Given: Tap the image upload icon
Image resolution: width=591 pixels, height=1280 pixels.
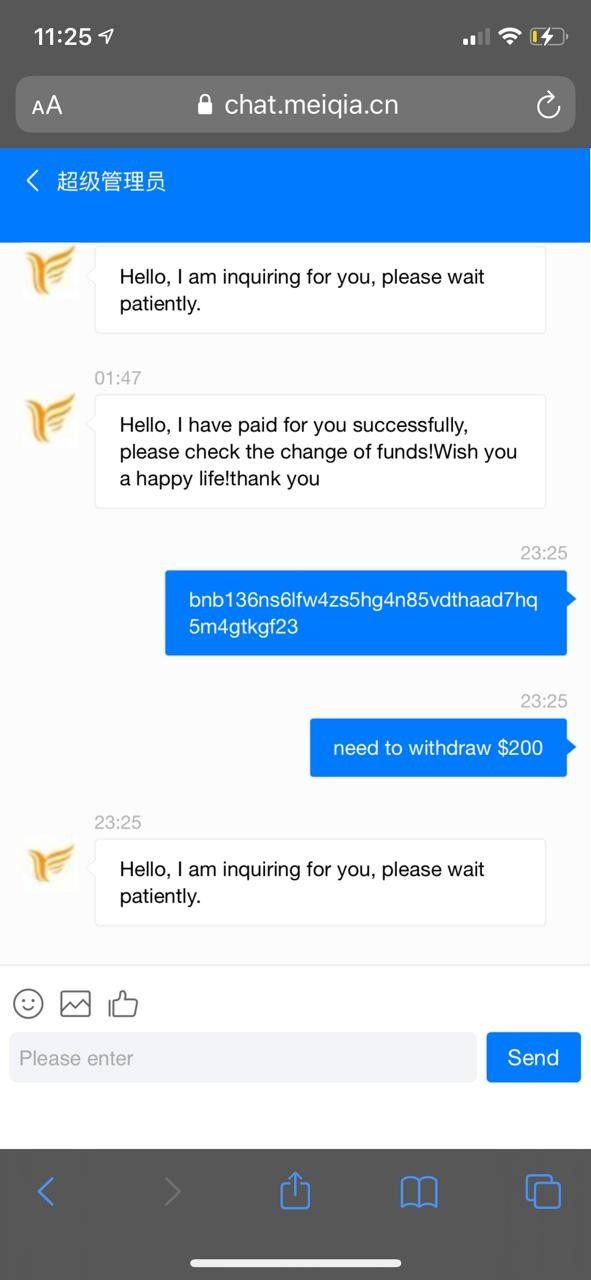Looking at the screenshot, I should pos(75,1003).
